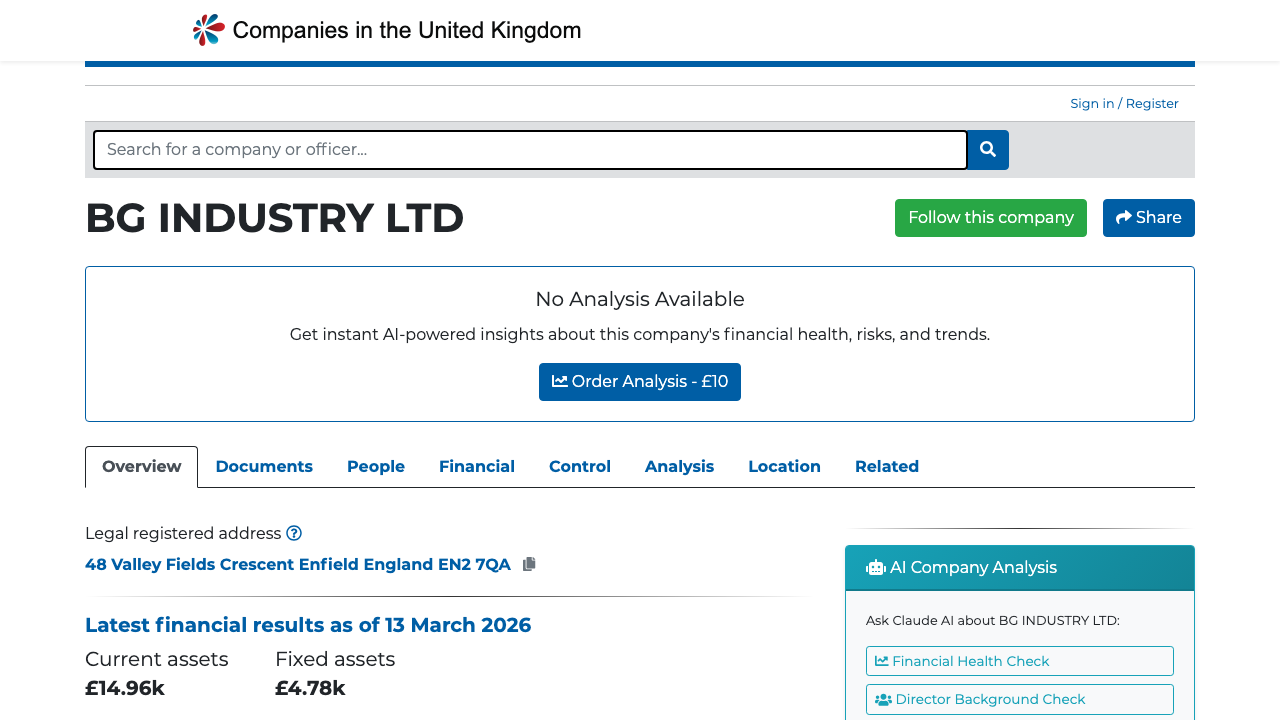Click the people icon on Director Background Check
This screenshot has width=1280, height=720.
point(882,699)
